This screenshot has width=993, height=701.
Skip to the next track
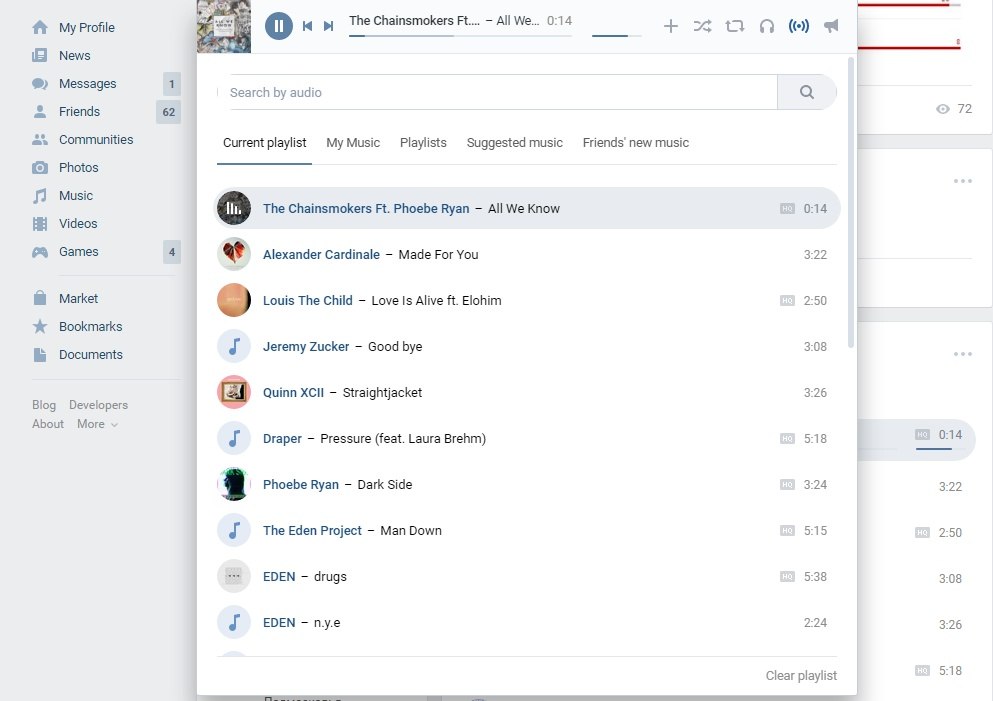(328, 26)
